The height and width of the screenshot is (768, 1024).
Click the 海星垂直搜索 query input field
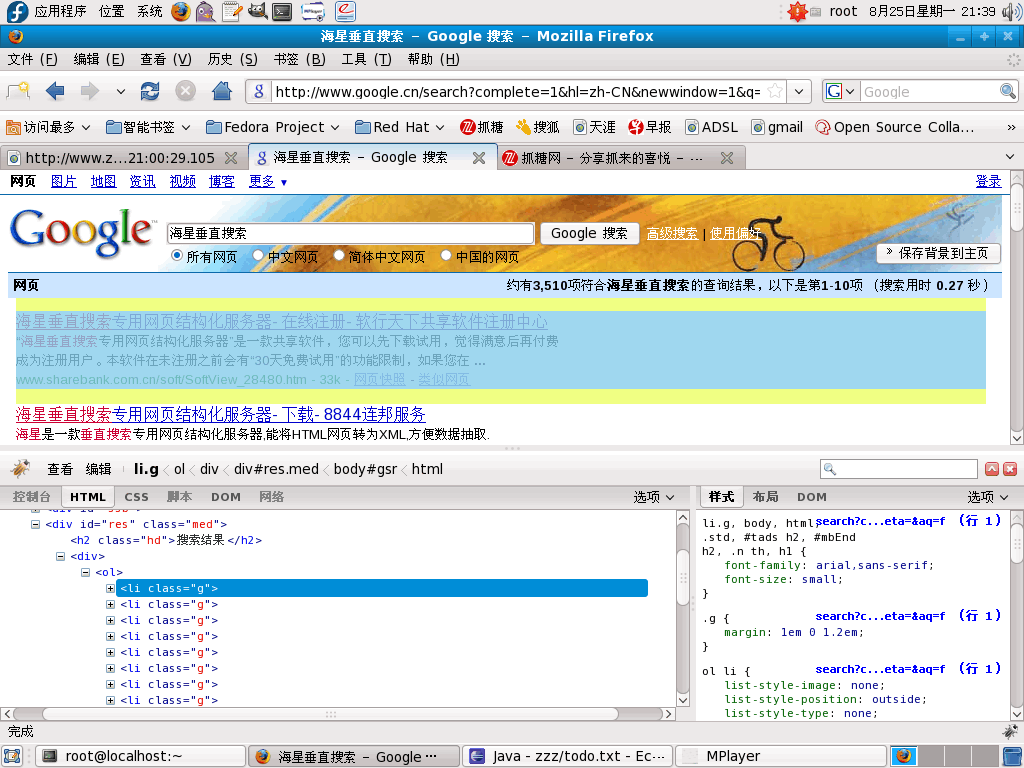point(351,233)
